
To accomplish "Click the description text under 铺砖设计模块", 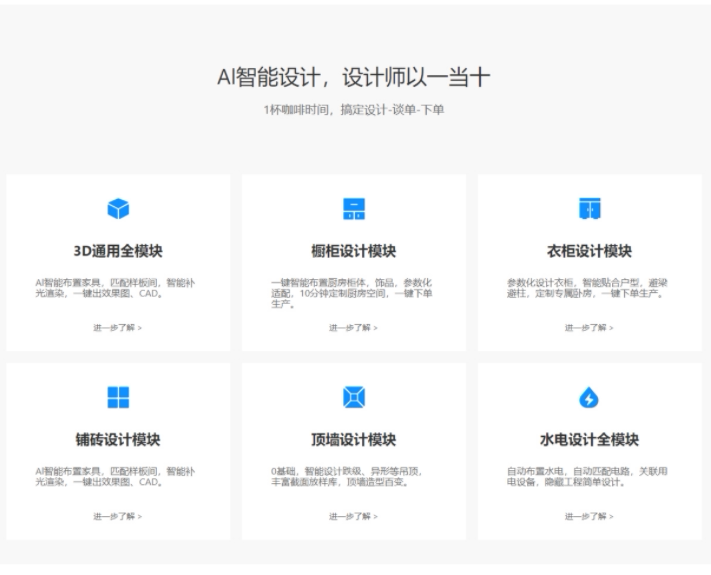I will coord(115,477).
